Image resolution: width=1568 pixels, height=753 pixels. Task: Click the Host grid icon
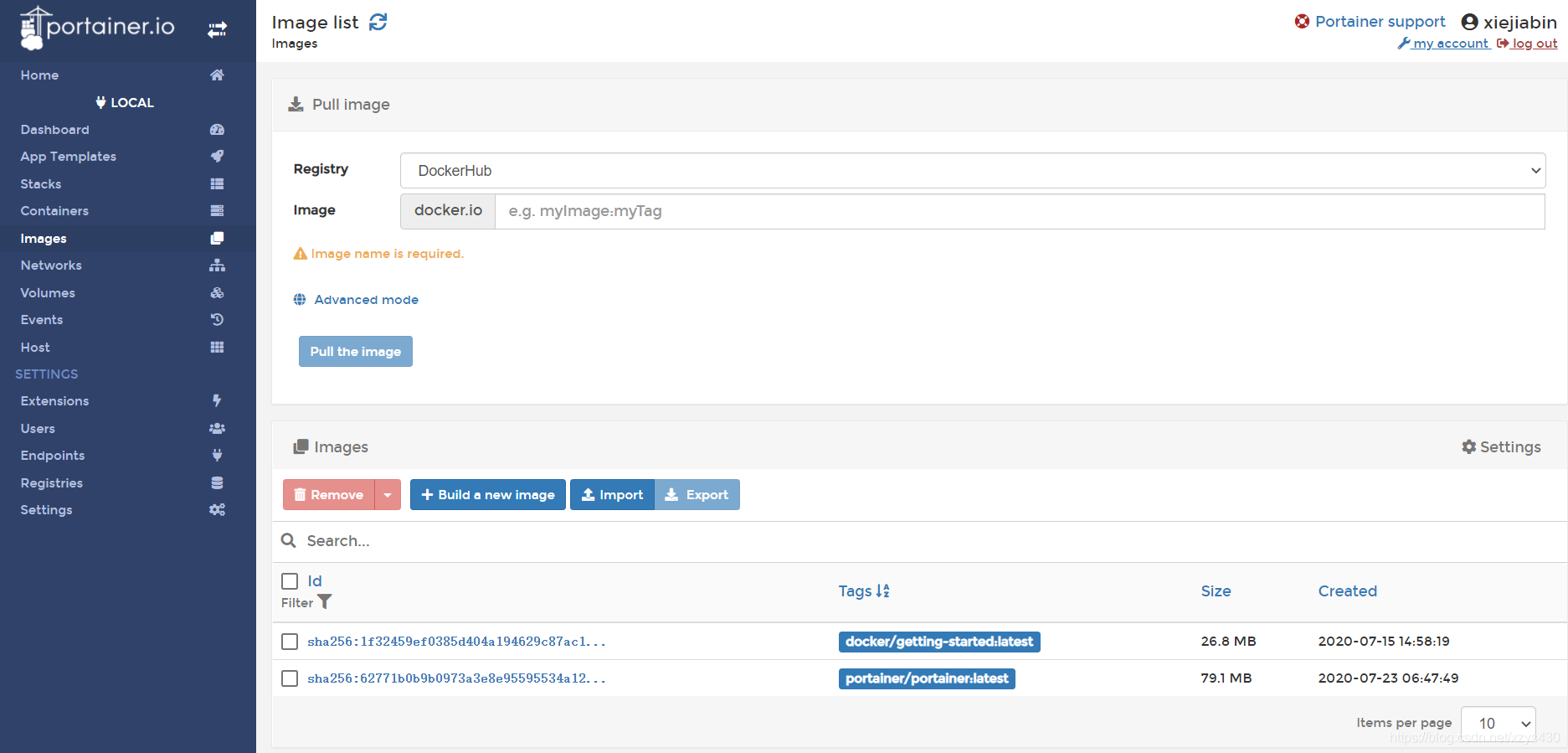217,348
